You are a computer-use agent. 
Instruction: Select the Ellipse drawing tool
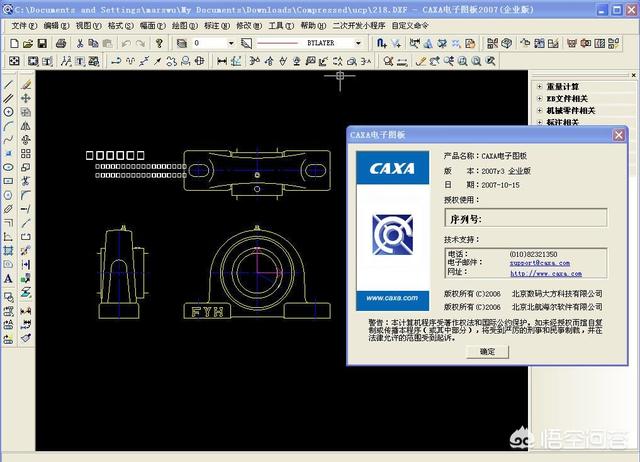point(9,167)
